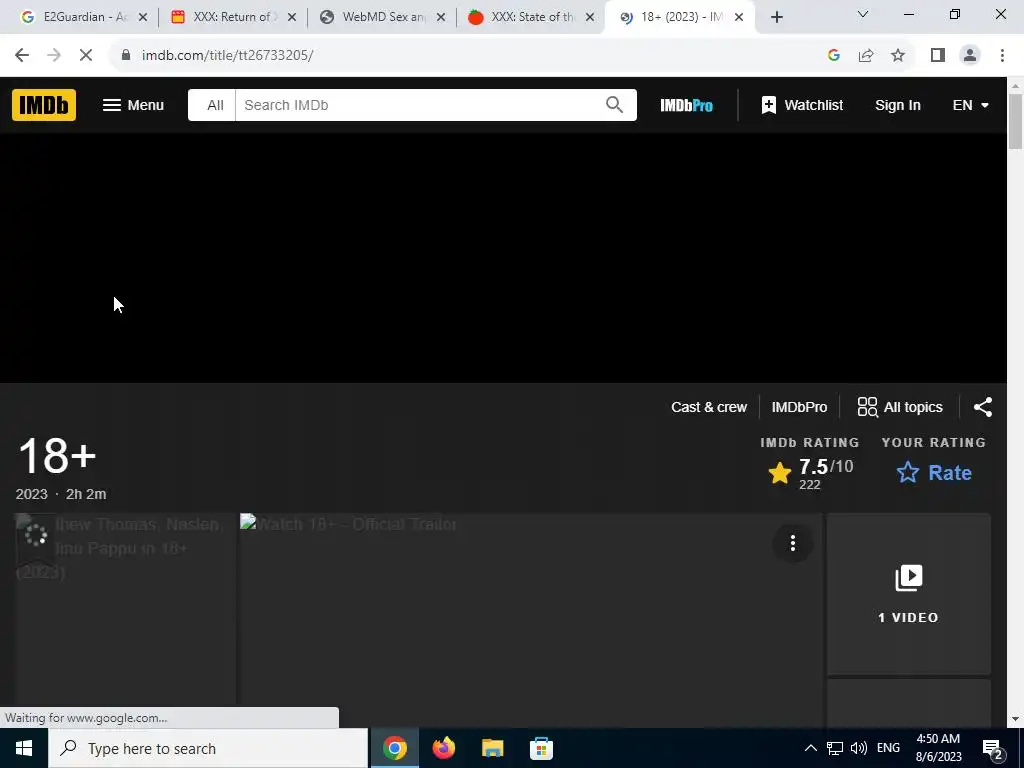Toggle the browser side panel

tap(938, 56)
